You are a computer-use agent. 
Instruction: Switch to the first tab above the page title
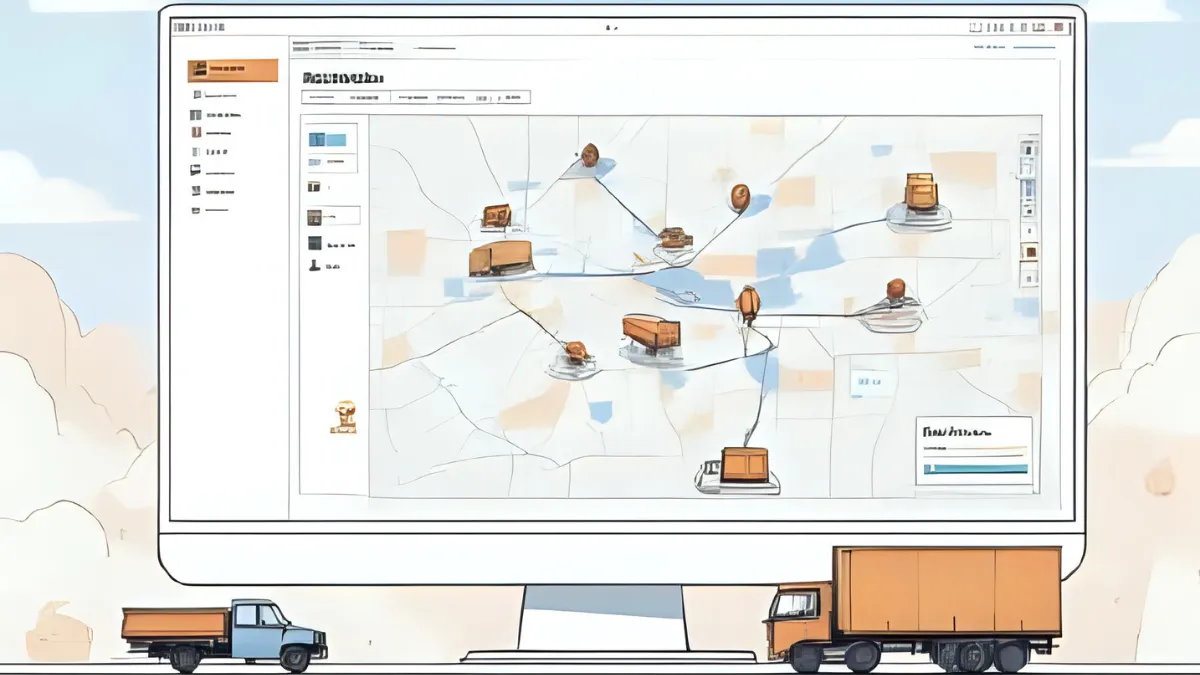318,46
